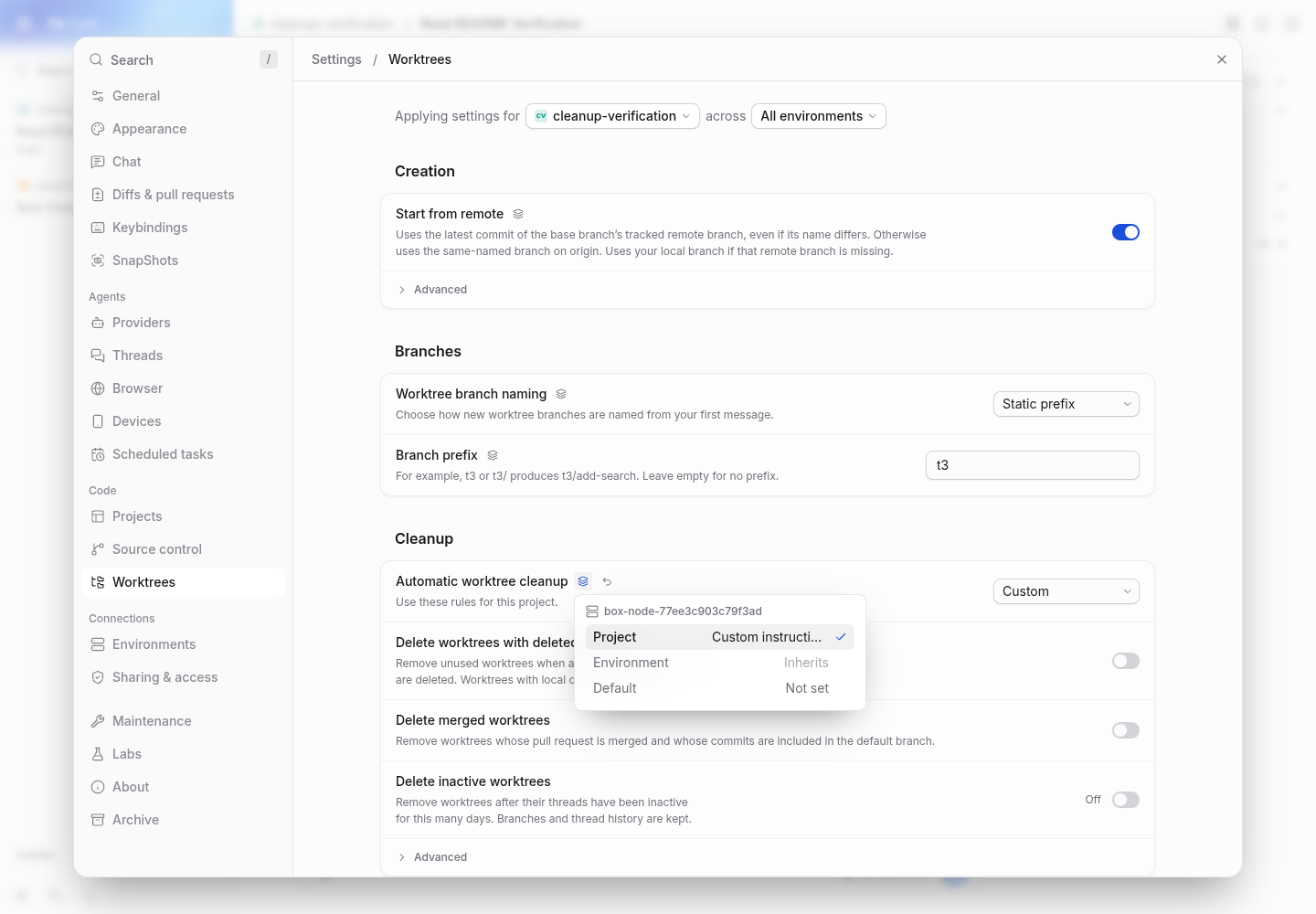Enable the Delete merged worktrees toggle
The height and width of the screenshot is (914, 1316).
pos(1126,730)
